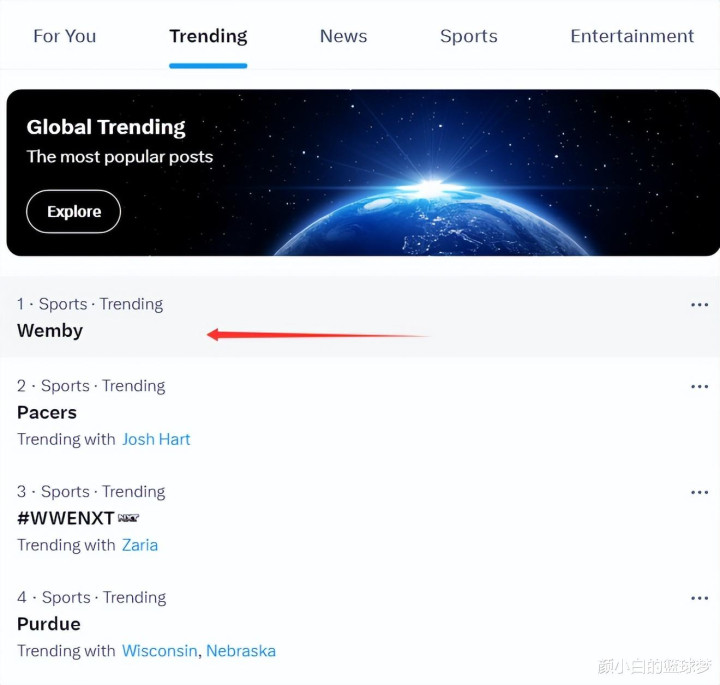
Task: Select the Trending tab
Action: click(208, 36)
